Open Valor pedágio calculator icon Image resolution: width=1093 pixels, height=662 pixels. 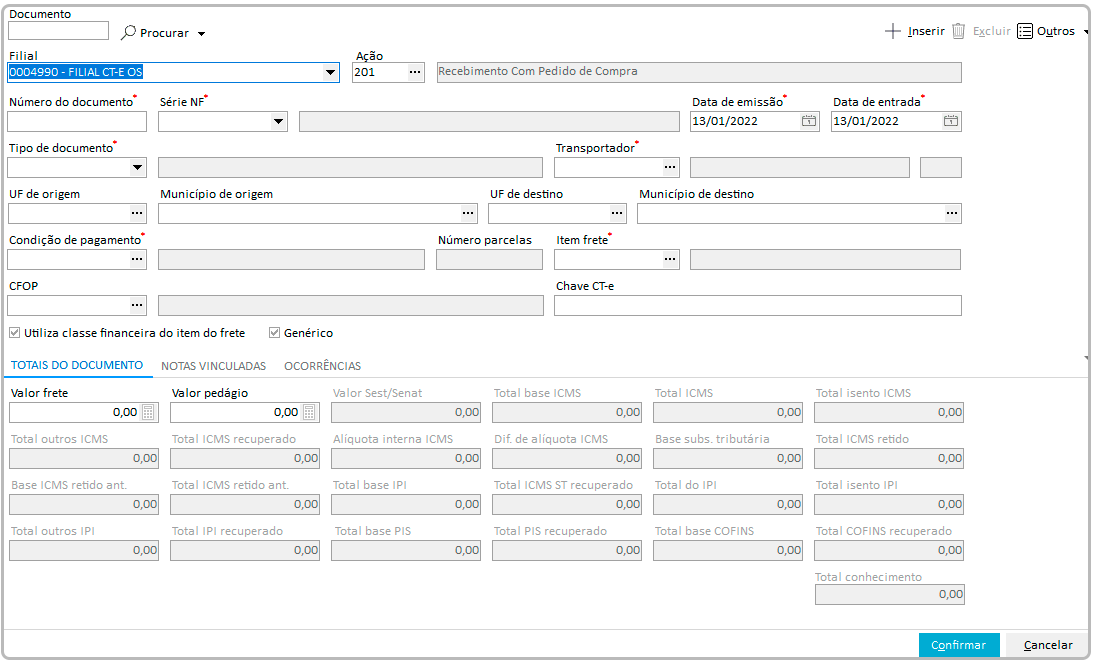point(309,413)
